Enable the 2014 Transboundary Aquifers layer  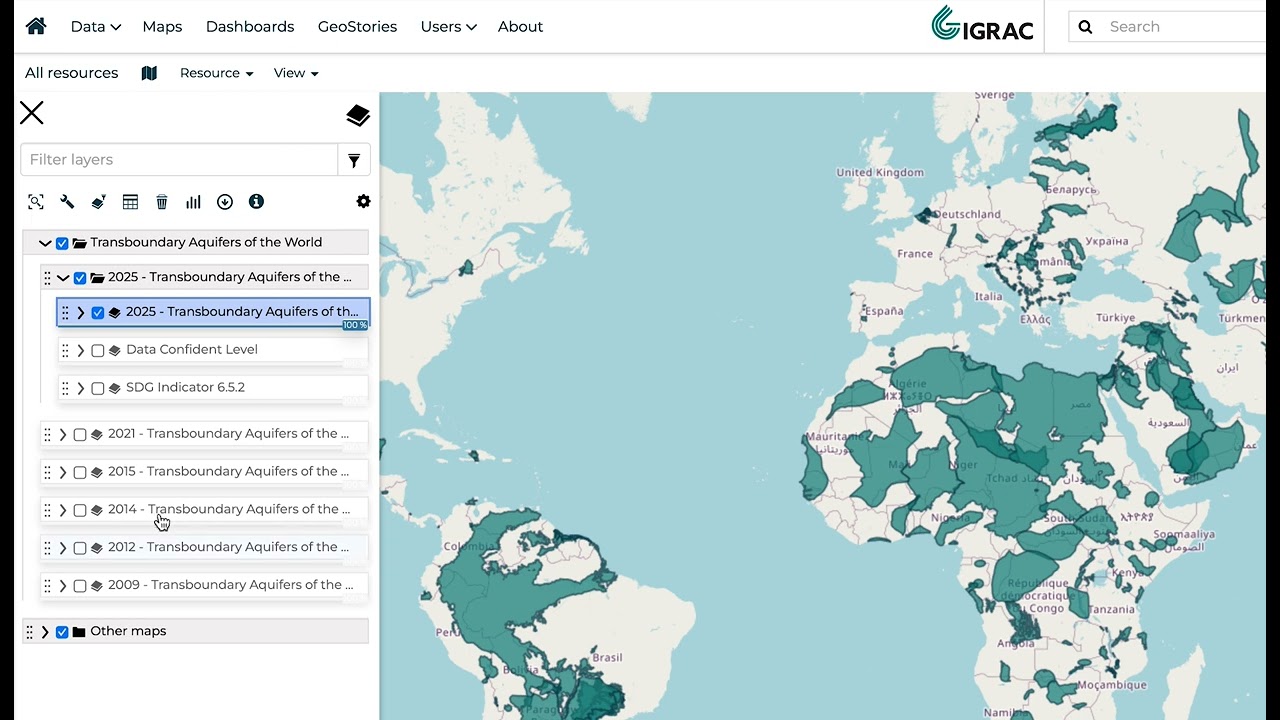(80, 510)
